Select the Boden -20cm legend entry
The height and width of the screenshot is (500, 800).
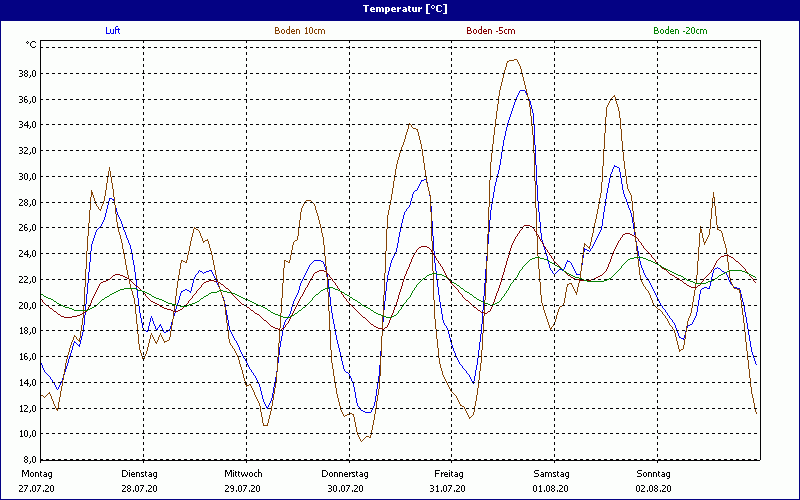click(680, 31)
